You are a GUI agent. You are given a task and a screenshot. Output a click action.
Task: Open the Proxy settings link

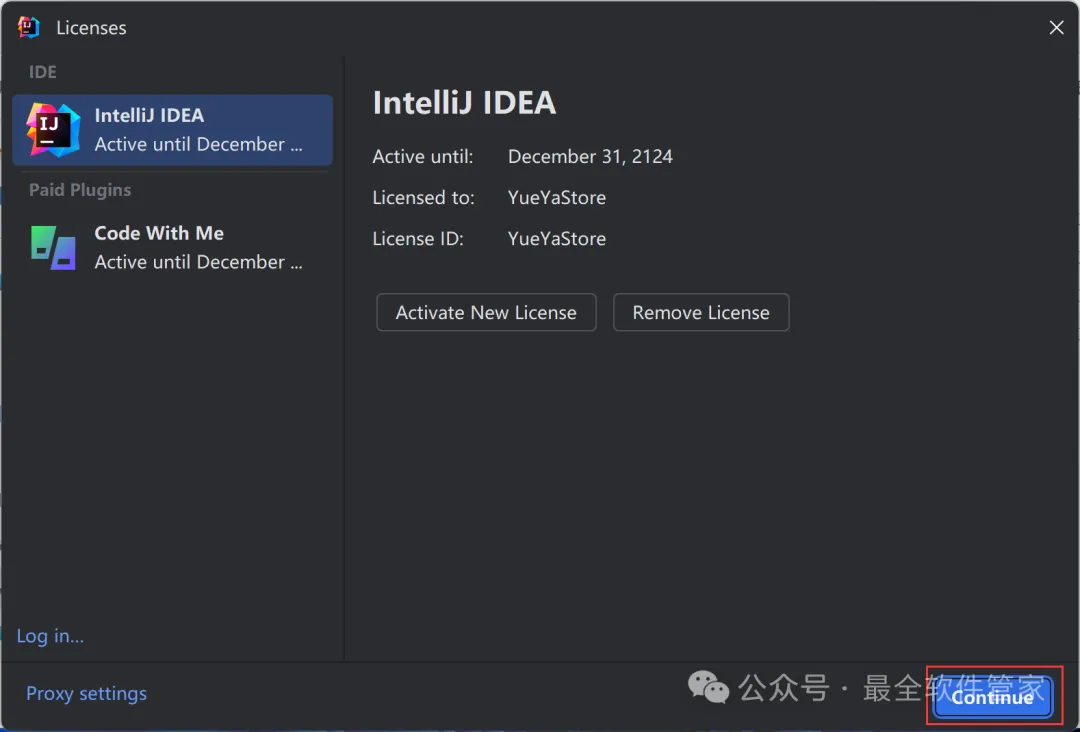point(86,694)
